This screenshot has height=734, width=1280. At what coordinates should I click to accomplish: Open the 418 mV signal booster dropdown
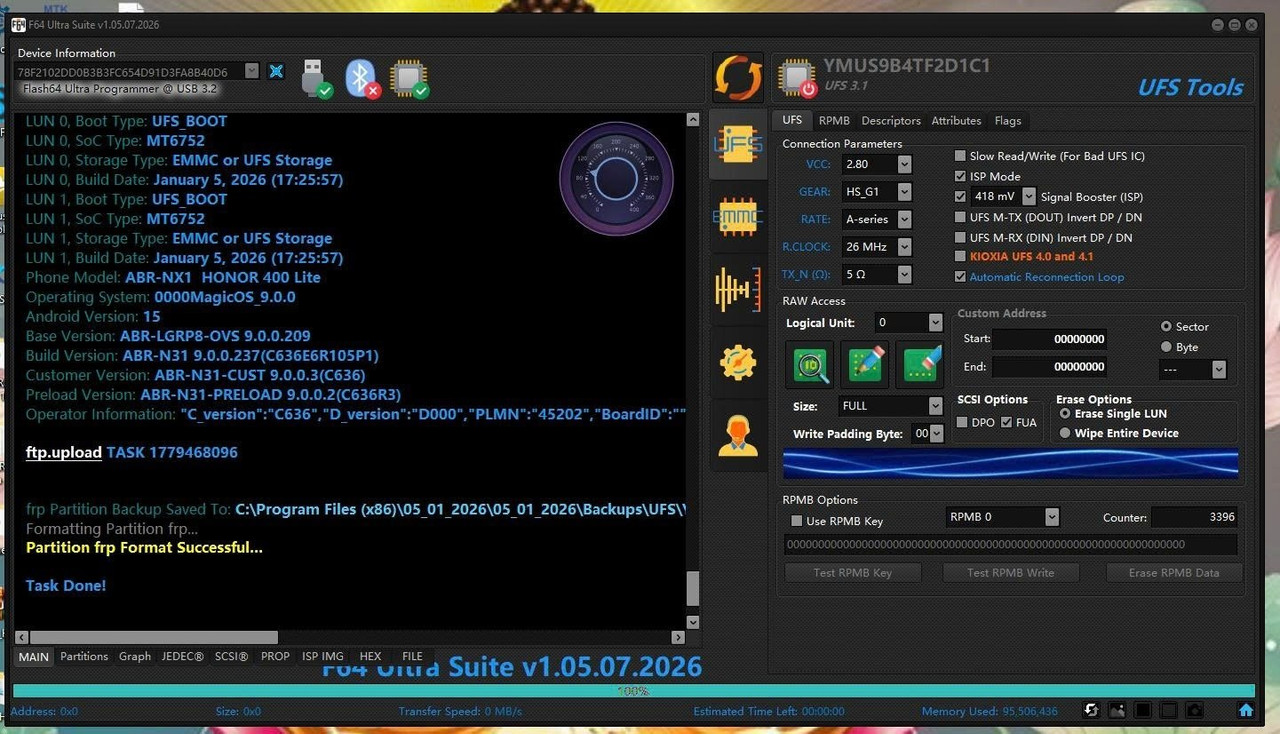(x=1029, y=197)
